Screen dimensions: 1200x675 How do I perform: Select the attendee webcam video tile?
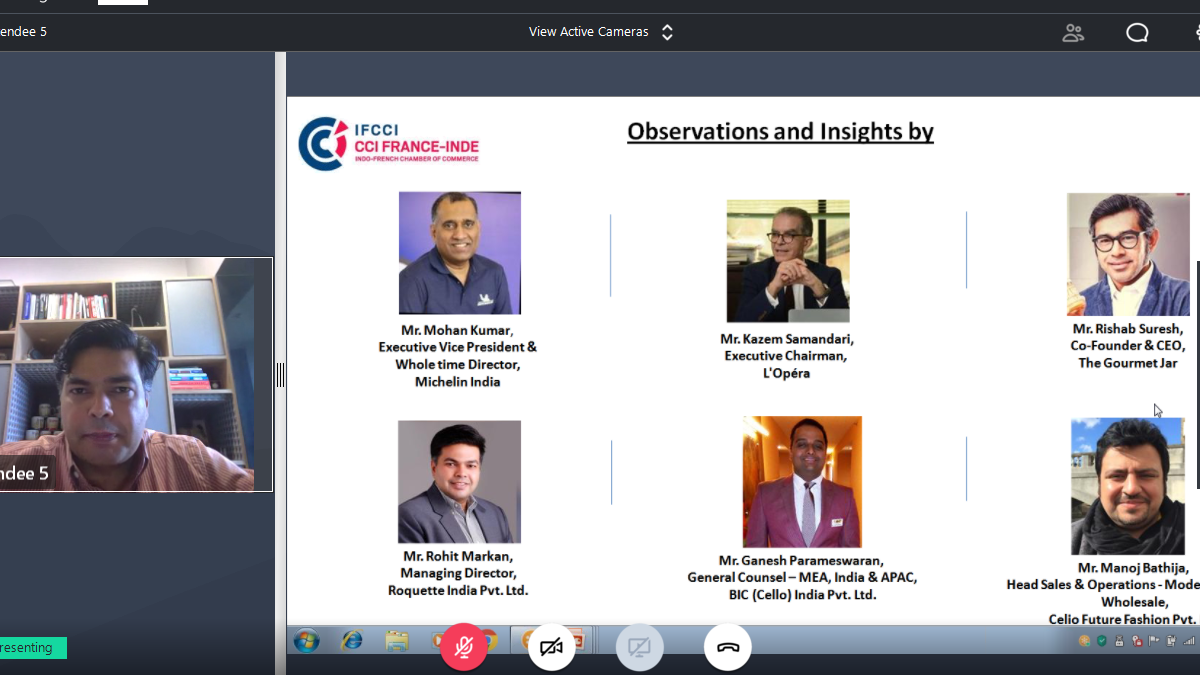click(136, 374)
